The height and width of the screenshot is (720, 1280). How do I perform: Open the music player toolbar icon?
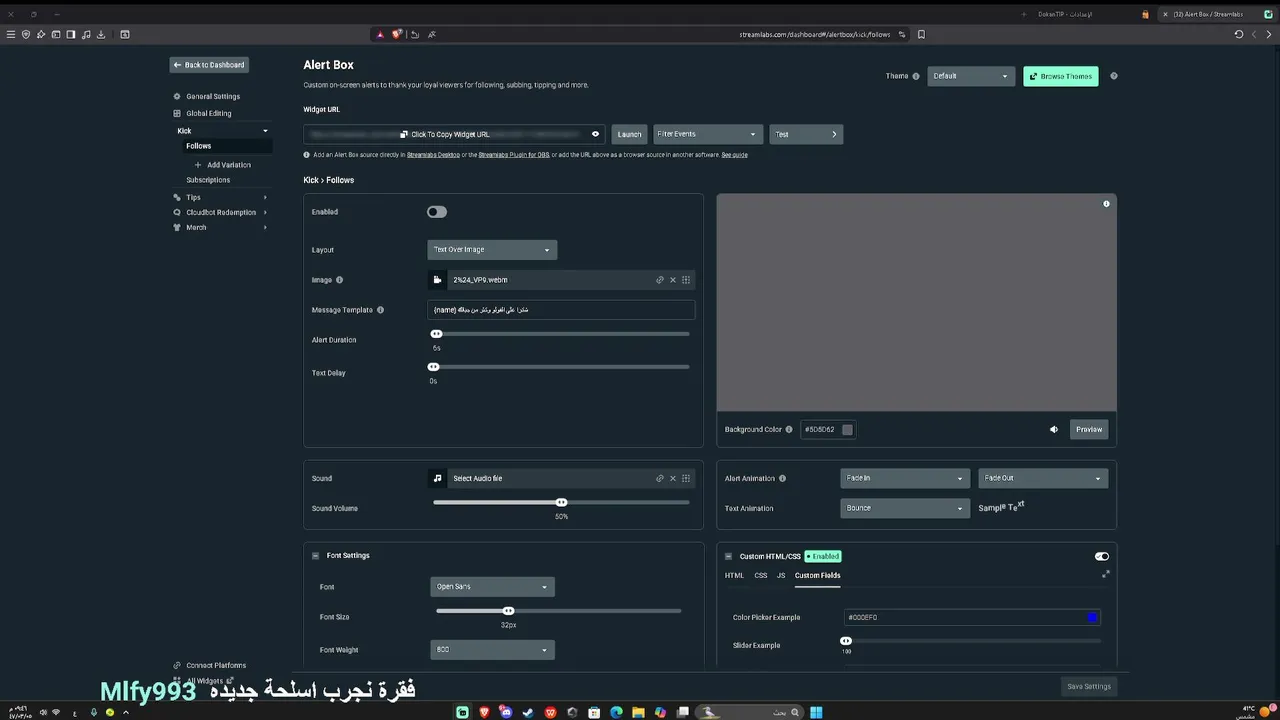pos(86,34)
